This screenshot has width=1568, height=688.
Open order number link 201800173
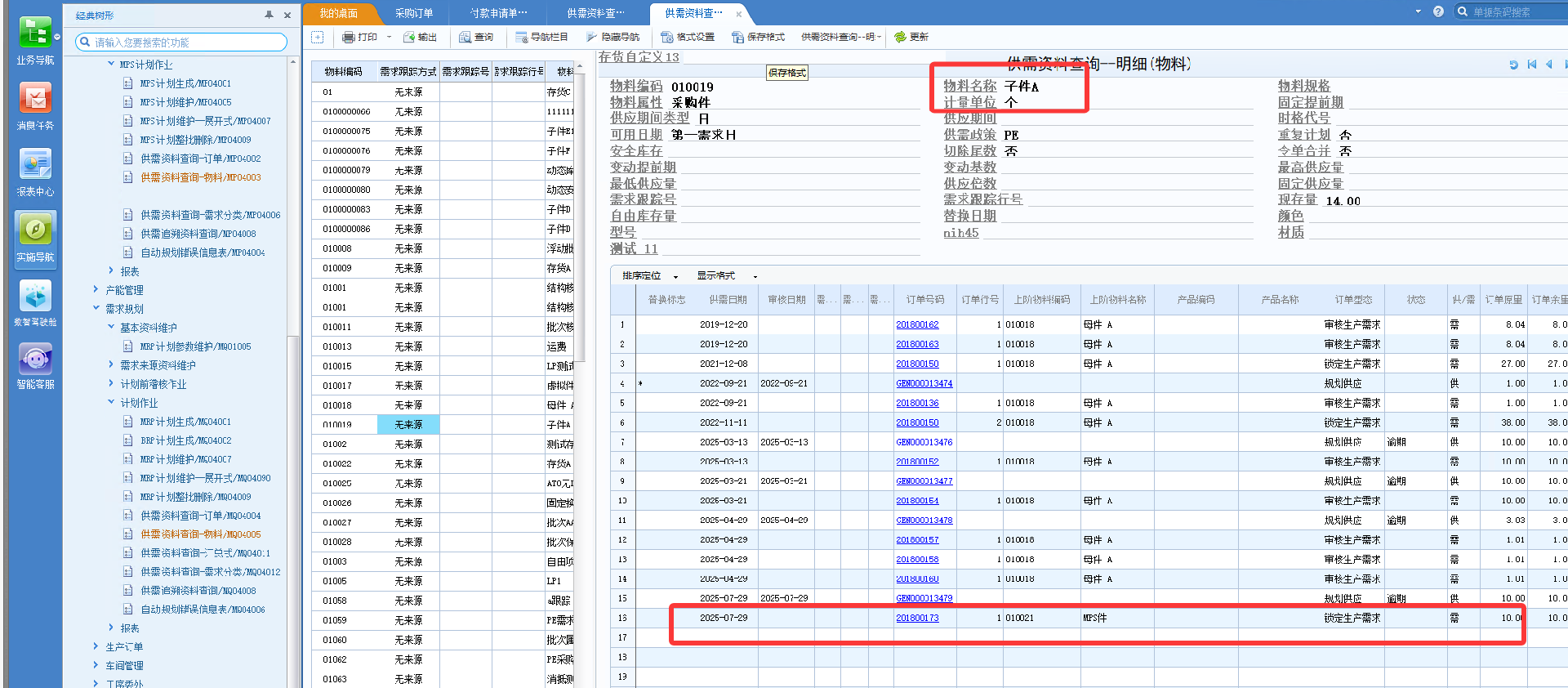pos(917,618)
